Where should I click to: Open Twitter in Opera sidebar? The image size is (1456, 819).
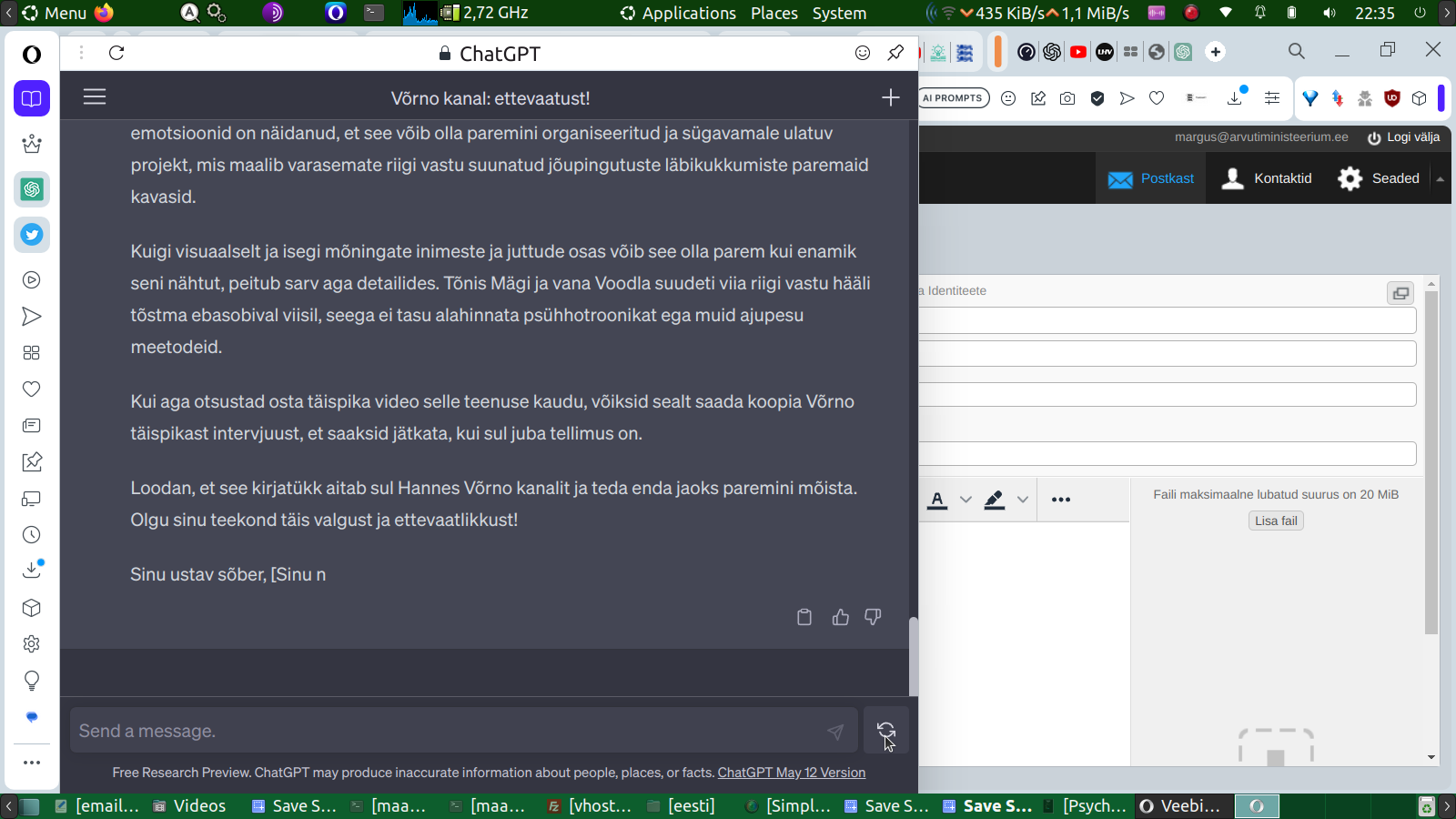[x=32, y=235]
